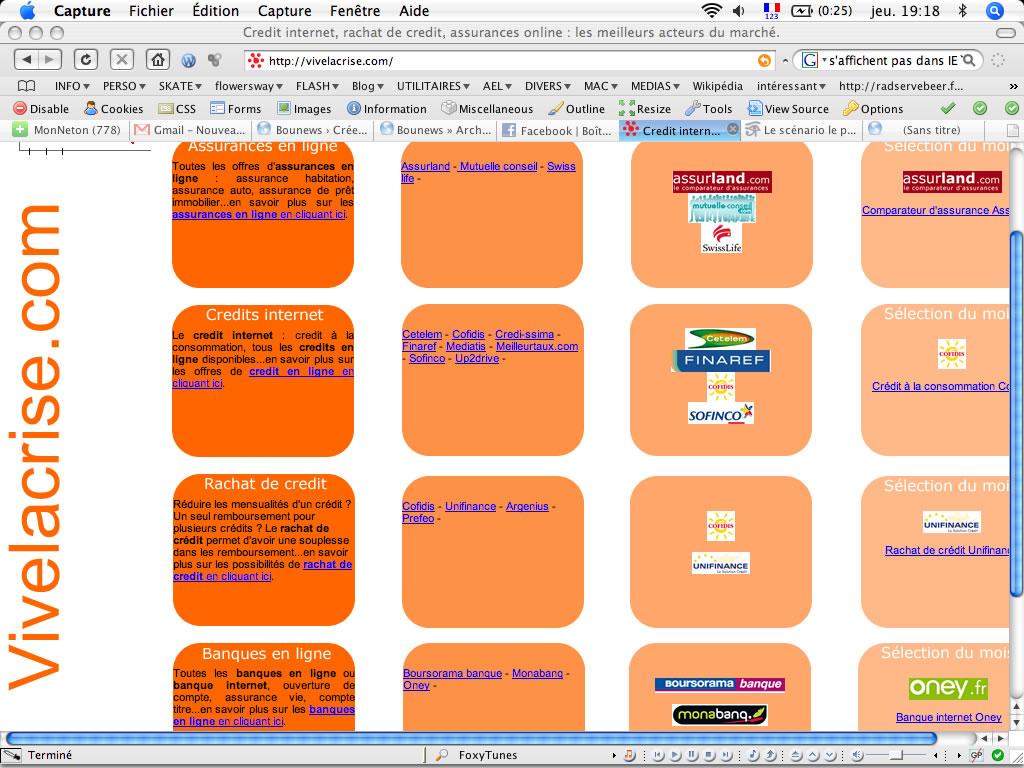Image resolution: width=1024 pixels, height=768 pixels.
Task: Click Information in the developer toolbar
Action: pyautogui.click(x=387, y=108)
